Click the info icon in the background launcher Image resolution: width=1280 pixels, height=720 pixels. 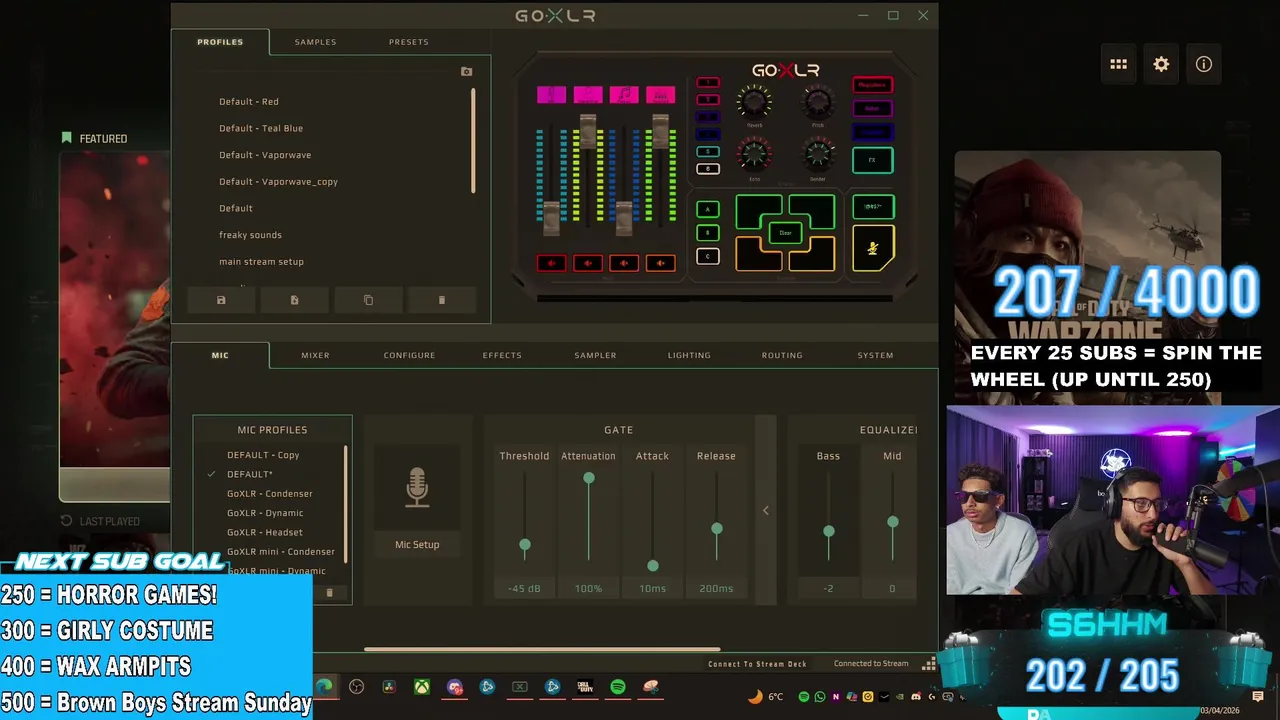click(x=1204, y=64)
